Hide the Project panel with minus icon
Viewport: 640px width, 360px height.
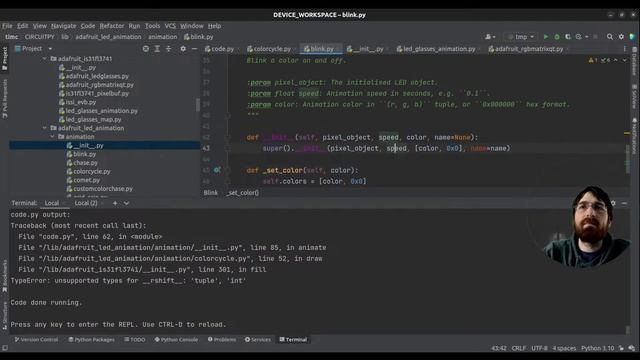[x=194, y=49]
